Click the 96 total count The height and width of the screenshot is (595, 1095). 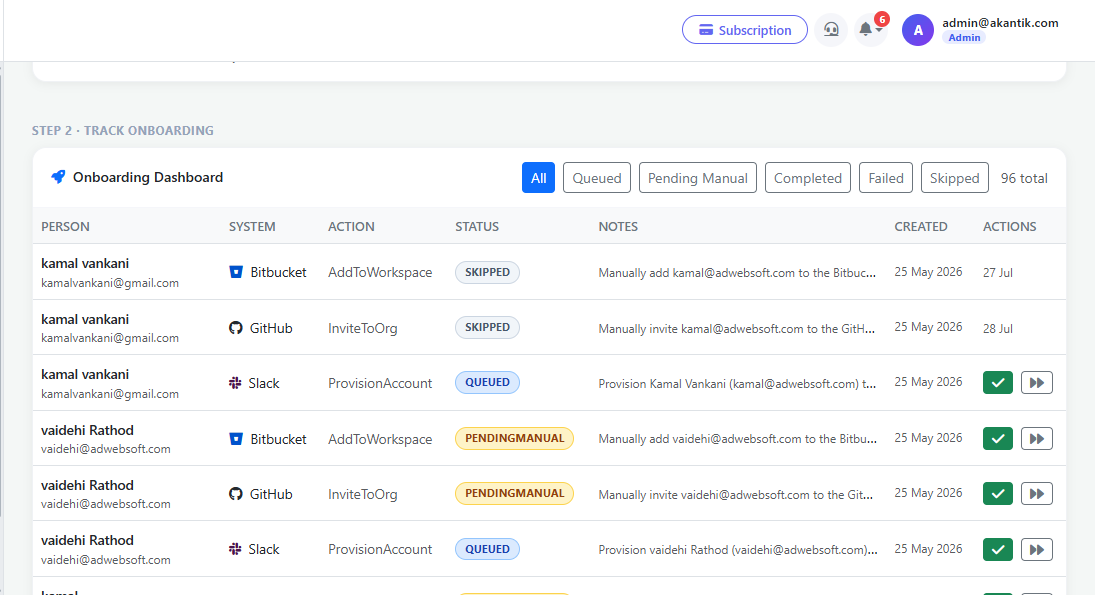click(x=1024, y=178)
